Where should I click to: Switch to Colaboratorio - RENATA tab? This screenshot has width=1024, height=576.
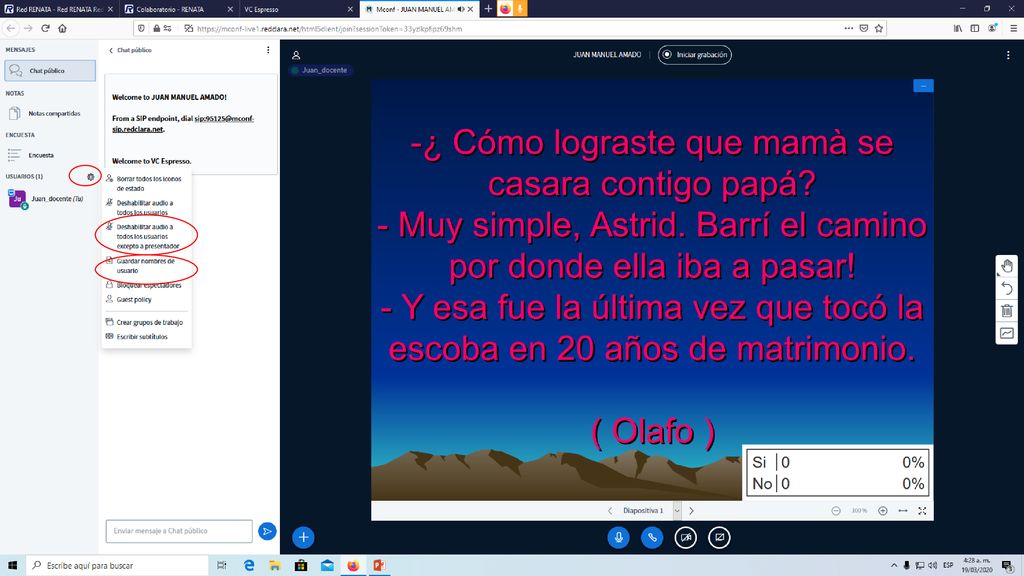[x=178, y=9]
